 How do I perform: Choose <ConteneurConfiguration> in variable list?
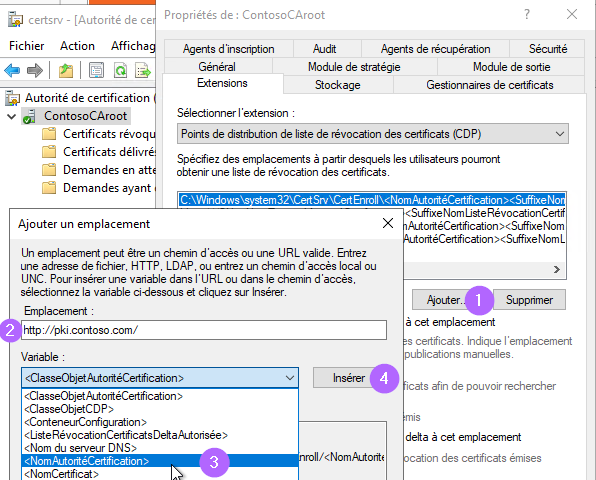tap(160, 422)
